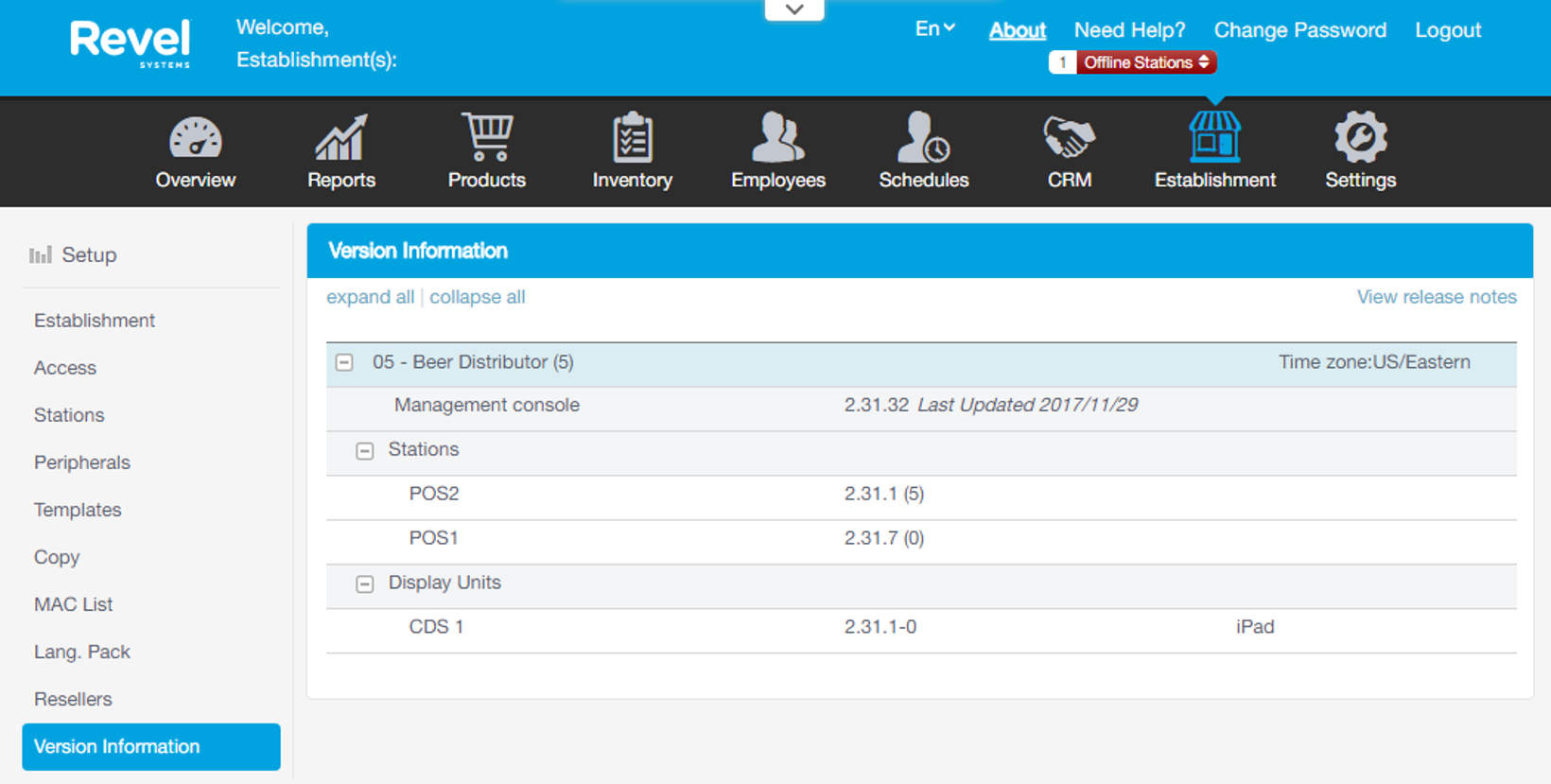Image resolution: width=1551 pixels, height=784 pixels.
Task: Click the Reports label in navigation
Action: tap(341, 180)
